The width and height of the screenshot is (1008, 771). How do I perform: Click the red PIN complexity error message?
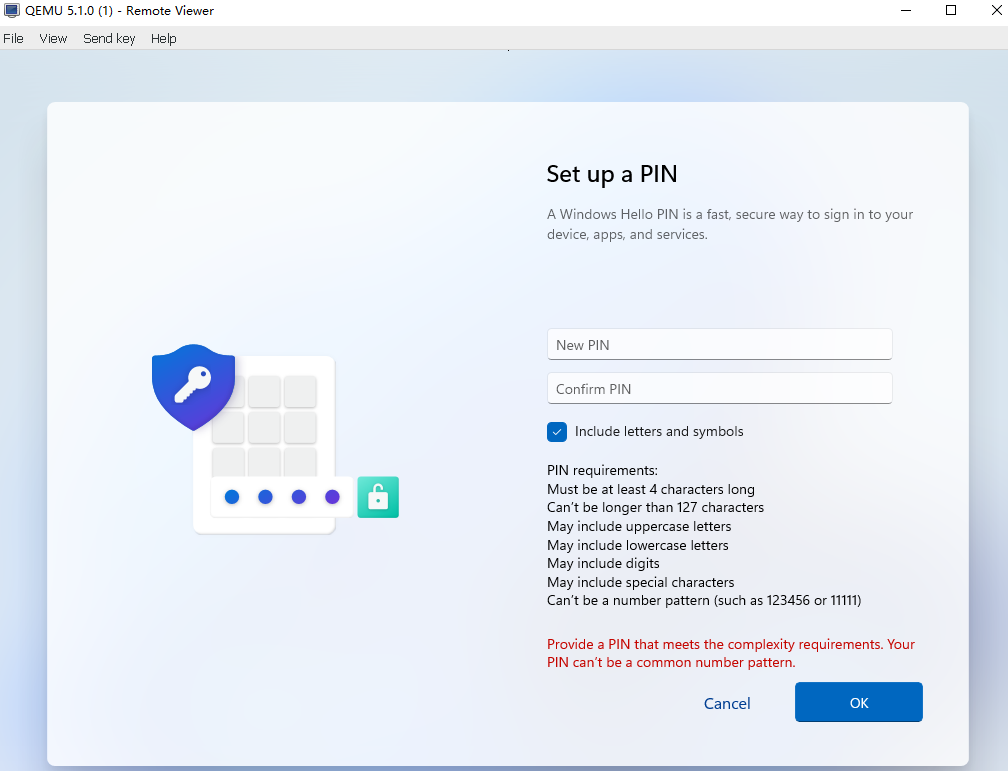[x=730, y=653]
